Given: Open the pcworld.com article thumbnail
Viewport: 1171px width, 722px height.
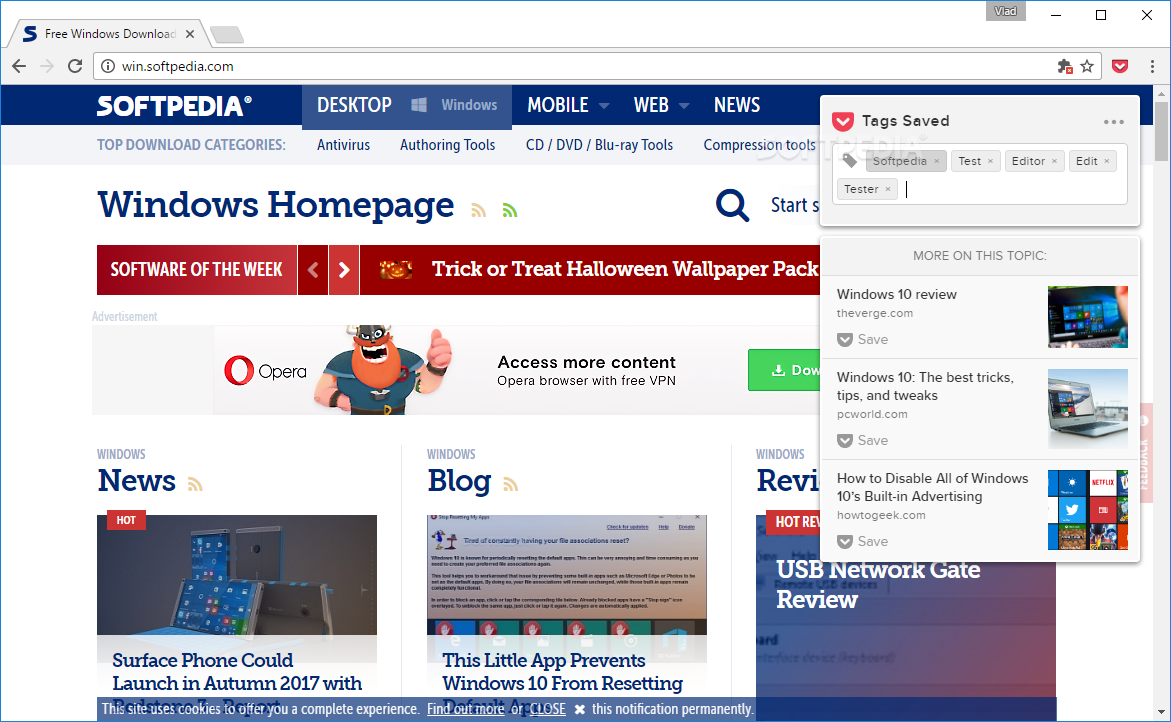Looking at the screenshot, I should pyautogui.click(x=1087, y=408).
